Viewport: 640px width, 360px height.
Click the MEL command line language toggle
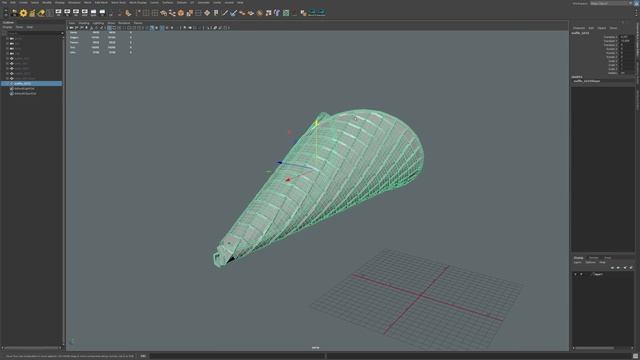143,356
